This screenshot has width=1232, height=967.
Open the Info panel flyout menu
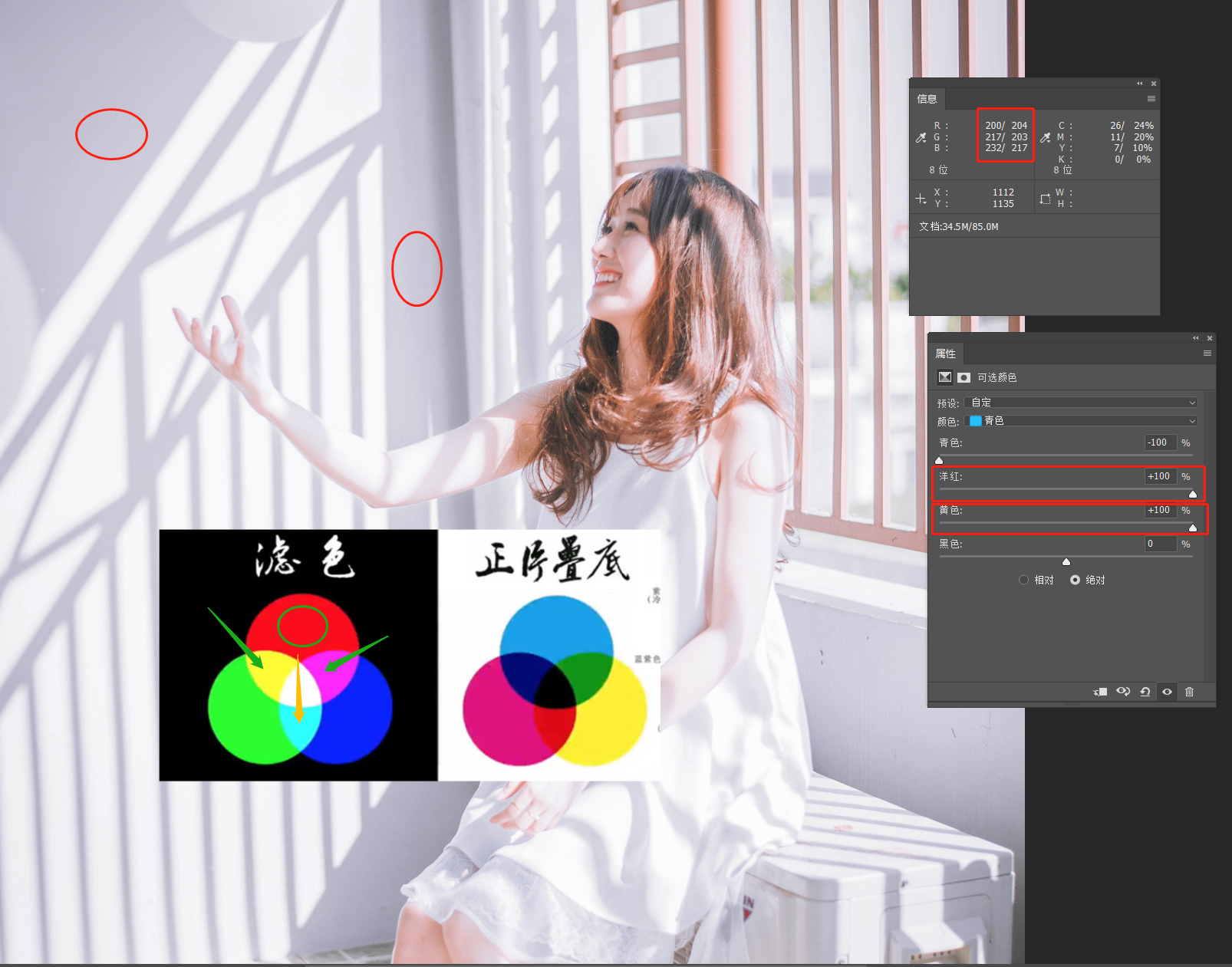pyautogui.click(x=1151, y=99)
